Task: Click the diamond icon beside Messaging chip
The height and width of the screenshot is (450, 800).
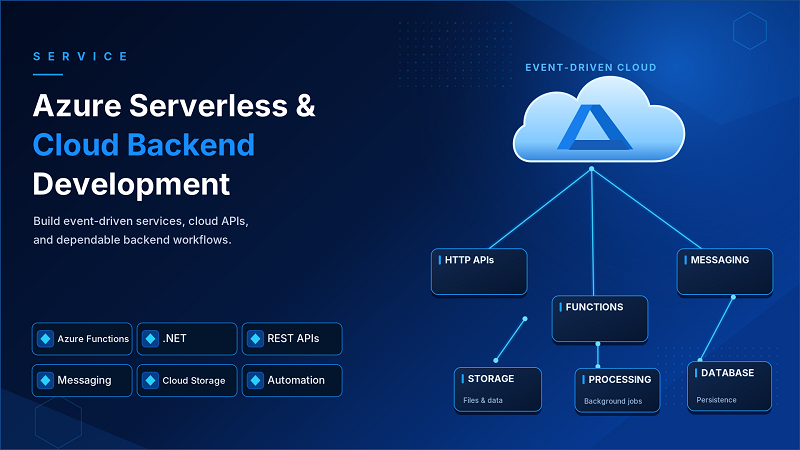Action: [45, 381]
